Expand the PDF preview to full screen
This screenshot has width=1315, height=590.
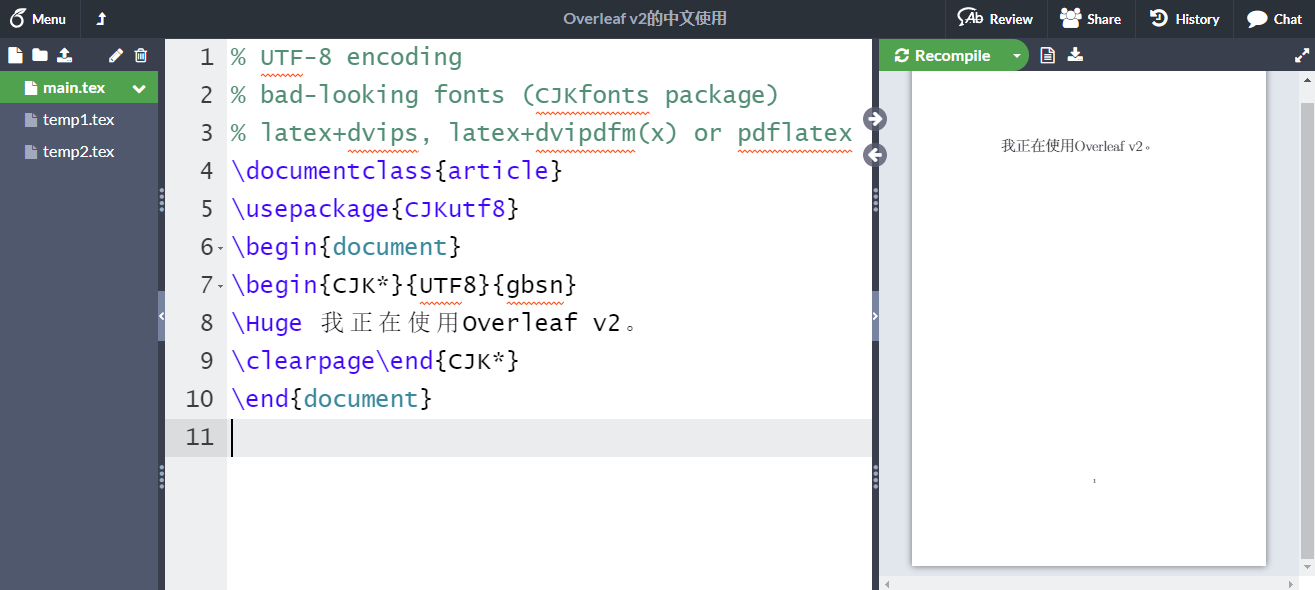[1302, 55]
